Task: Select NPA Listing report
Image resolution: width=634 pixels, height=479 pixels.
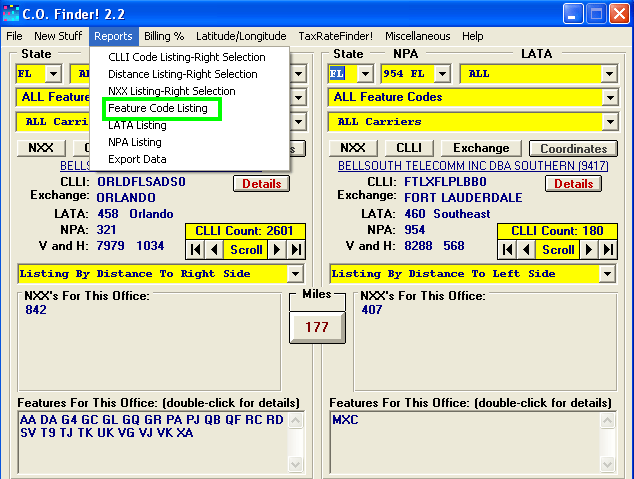Action: tap(189, 142)
